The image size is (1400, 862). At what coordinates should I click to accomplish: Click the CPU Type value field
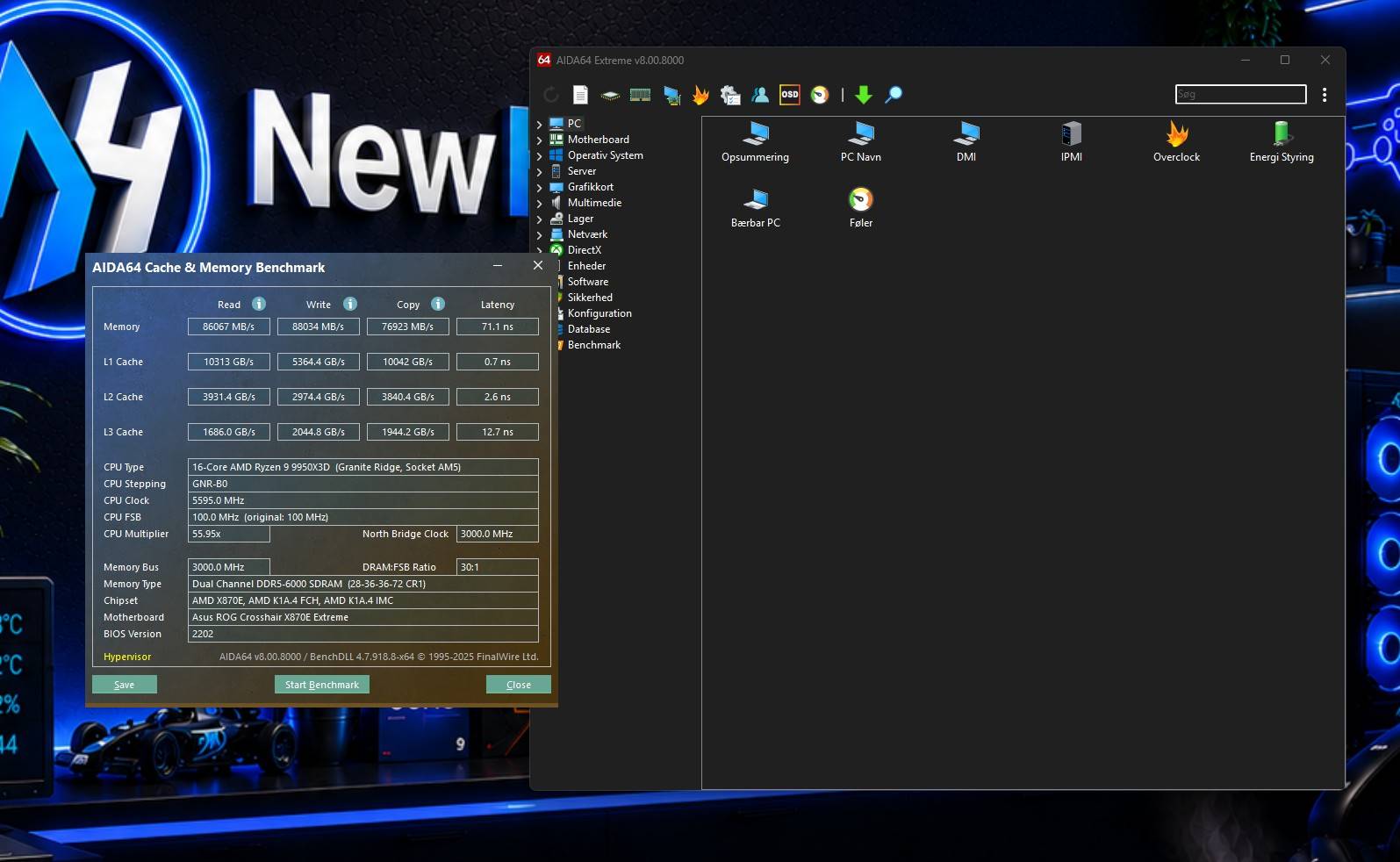(x=363, y=467)
